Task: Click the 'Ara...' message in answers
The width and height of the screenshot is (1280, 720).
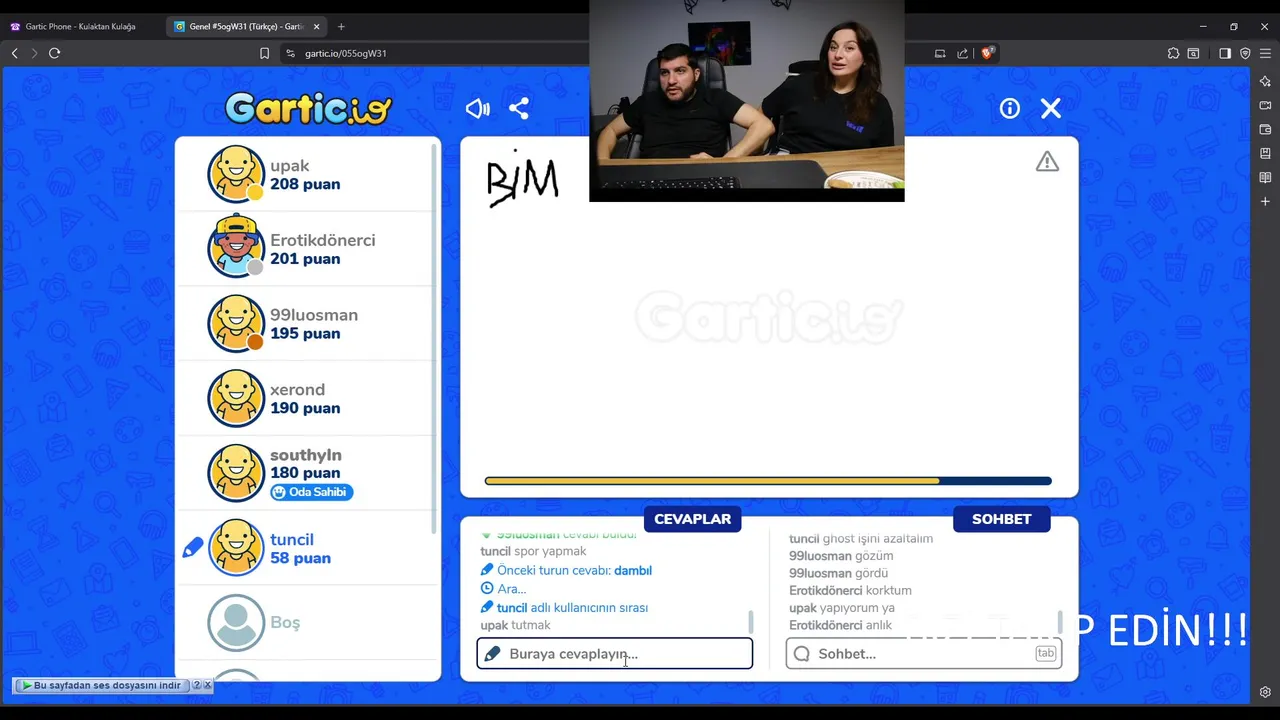Action: click(503, 589)
